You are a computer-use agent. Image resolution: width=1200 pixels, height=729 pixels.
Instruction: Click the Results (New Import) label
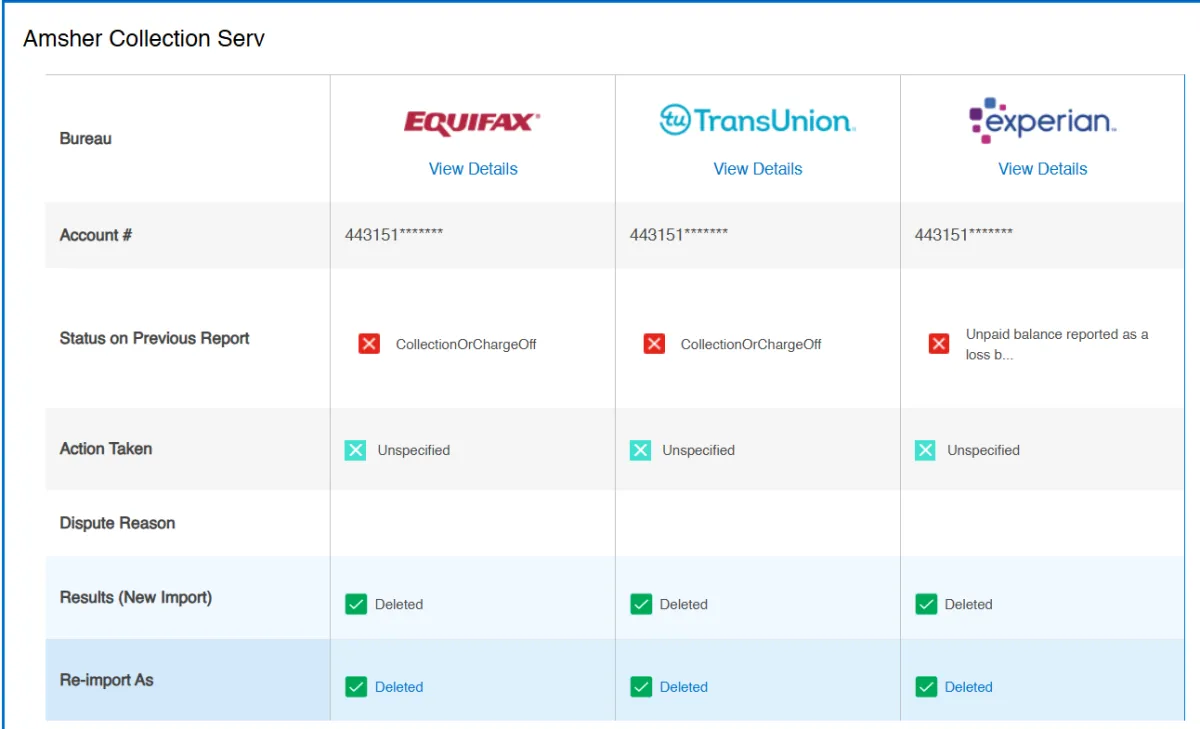[x=136, y=597]
